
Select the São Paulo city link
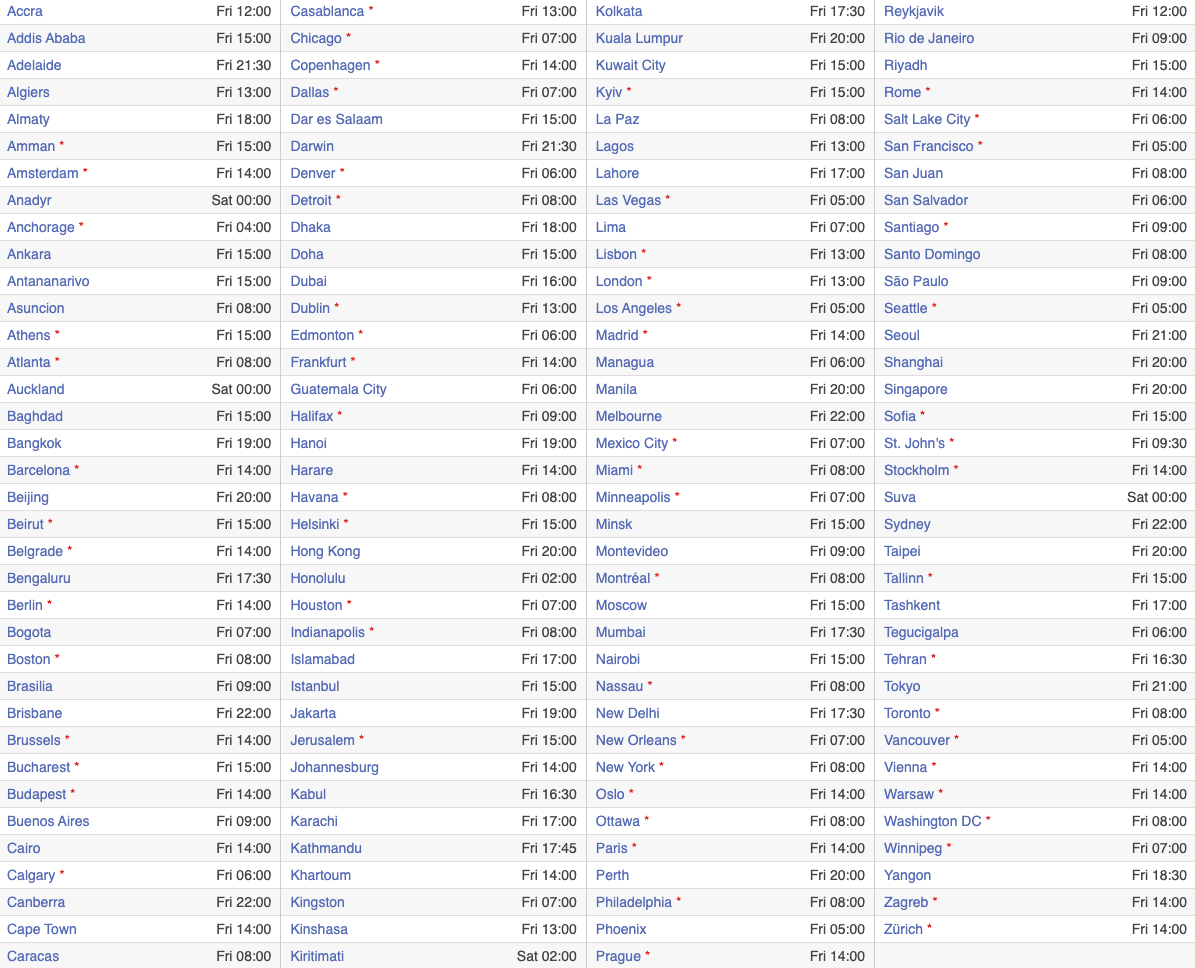916,281
